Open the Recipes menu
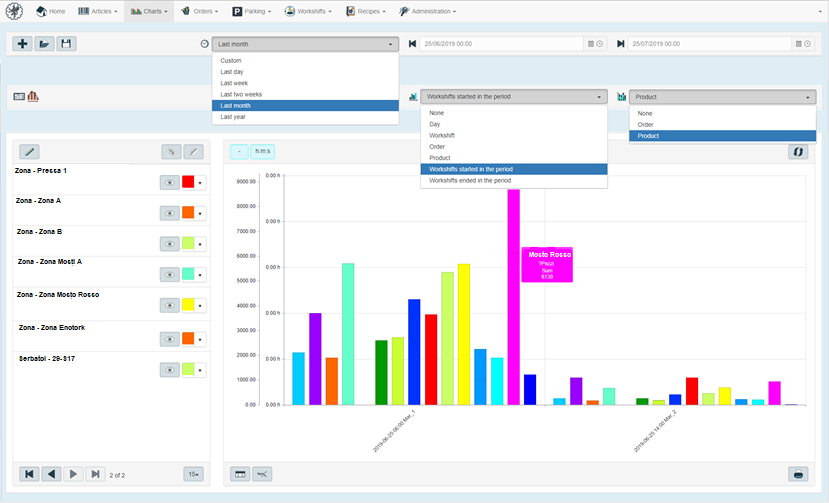This screenshot has height=503, width=829. click(366, 11)
